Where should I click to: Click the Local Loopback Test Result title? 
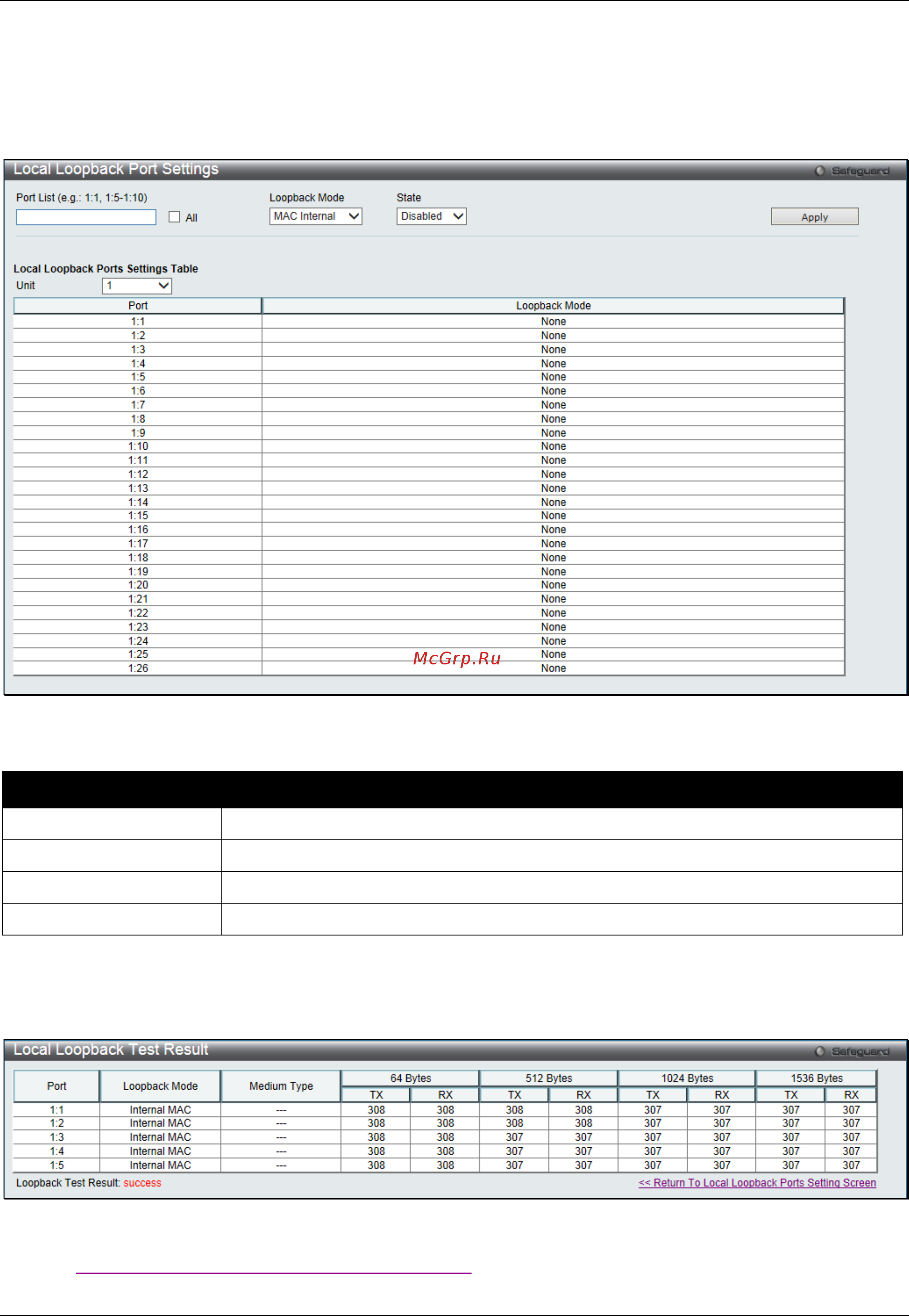point(111,1049)
